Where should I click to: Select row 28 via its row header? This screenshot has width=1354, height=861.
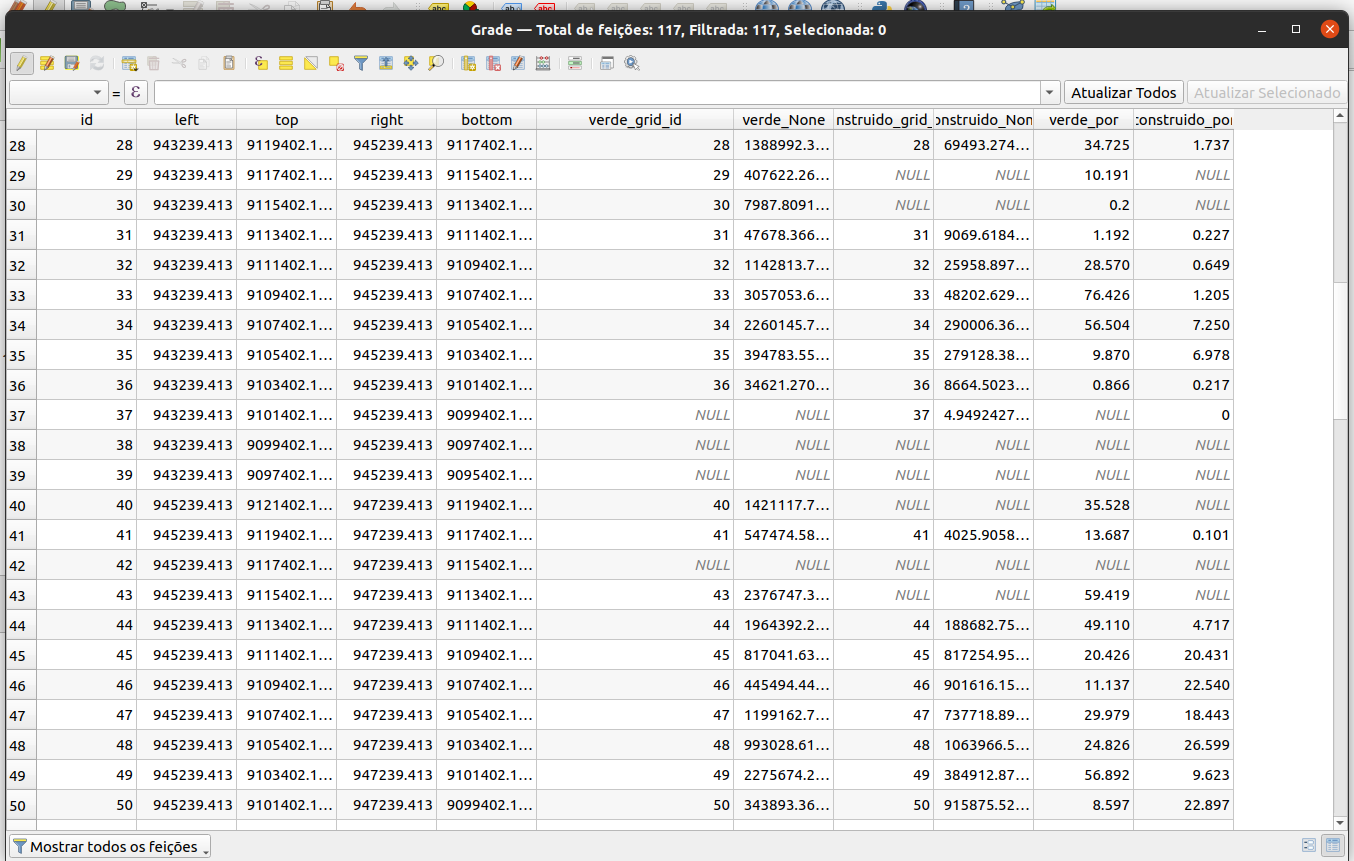coord(21,145)
